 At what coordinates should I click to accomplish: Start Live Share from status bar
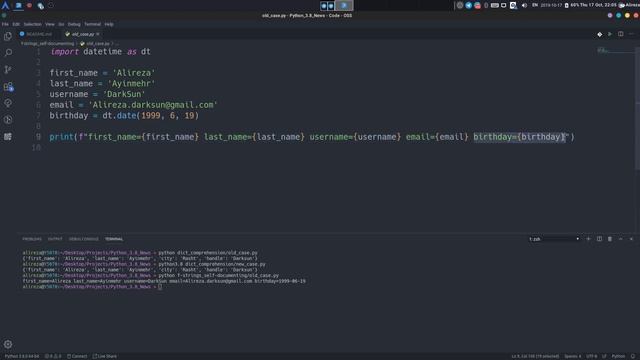tap(105, 356)
